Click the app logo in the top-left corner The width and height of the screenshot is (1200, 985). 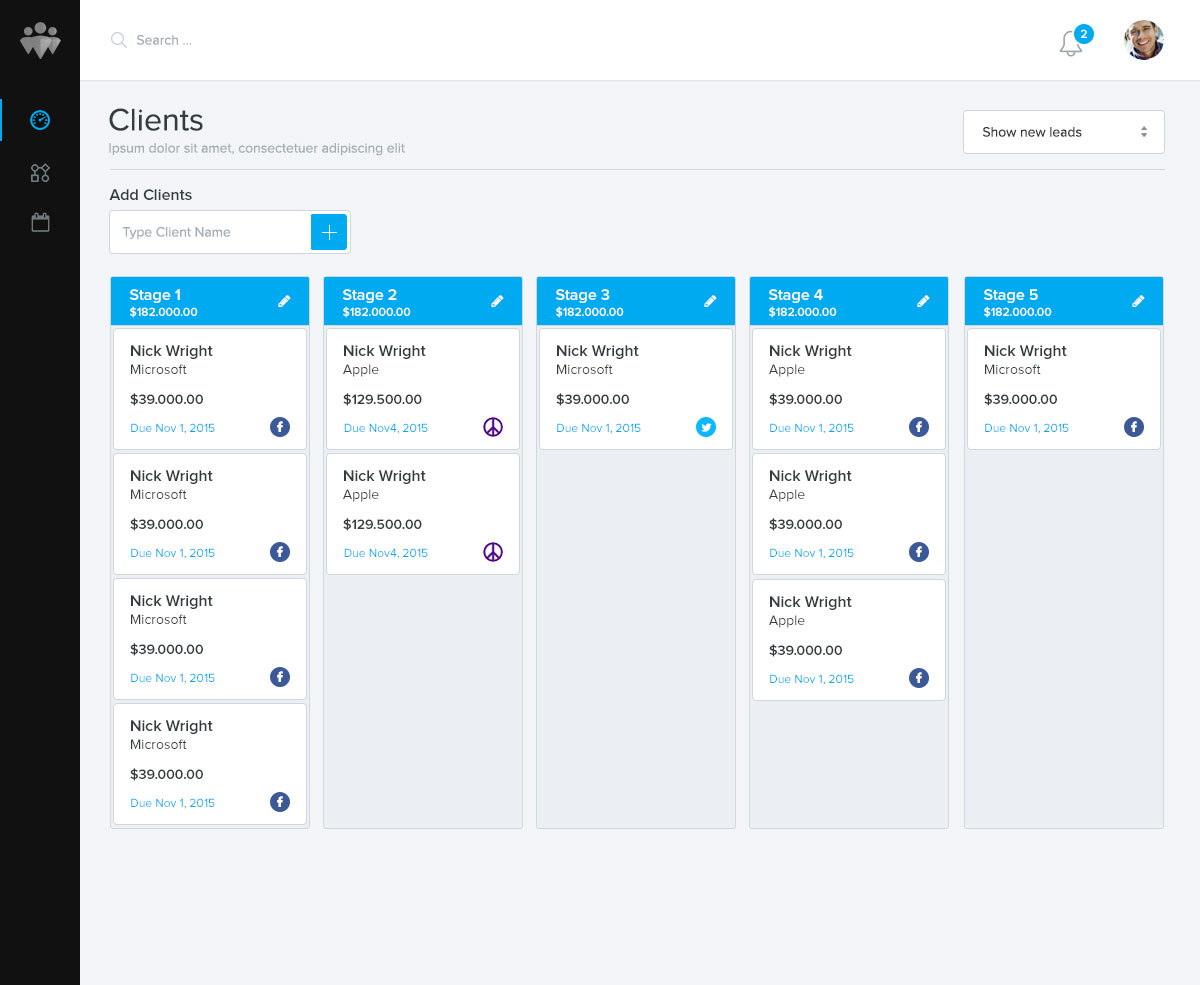pyautogui.click(x=39, y=39)
